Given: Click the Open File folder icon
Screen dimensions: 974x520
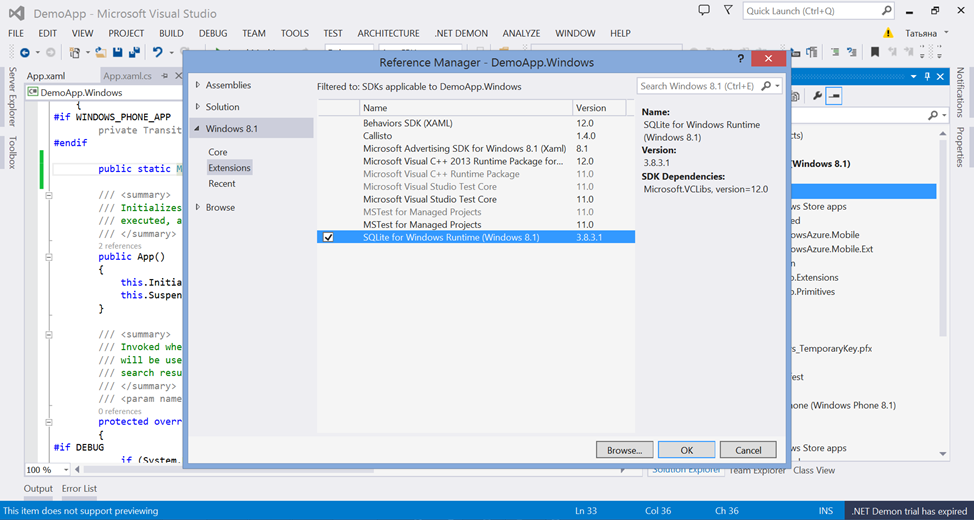Looking at the screenshot, I should [x=101, y=53].
